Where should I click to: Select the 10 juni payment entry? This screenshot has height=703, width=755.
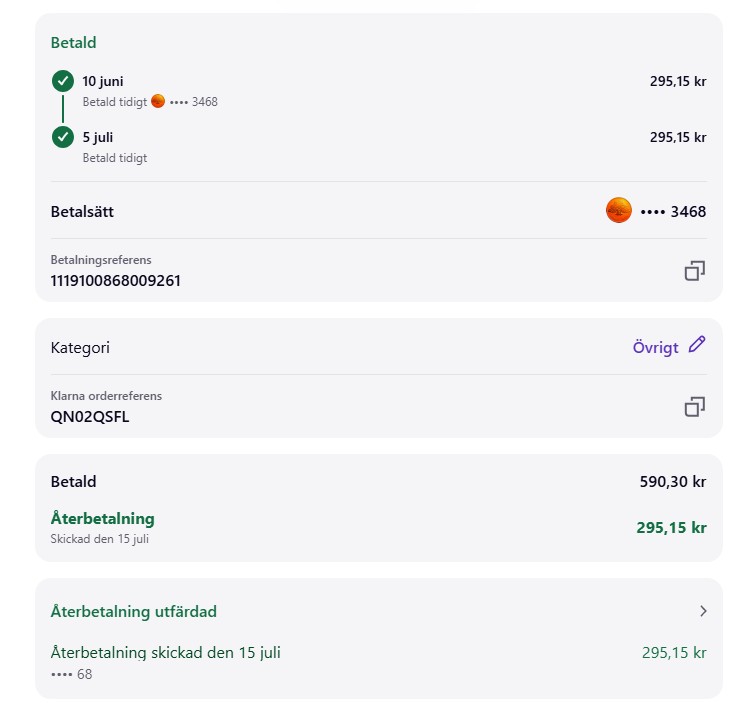(x=103, y=81)
